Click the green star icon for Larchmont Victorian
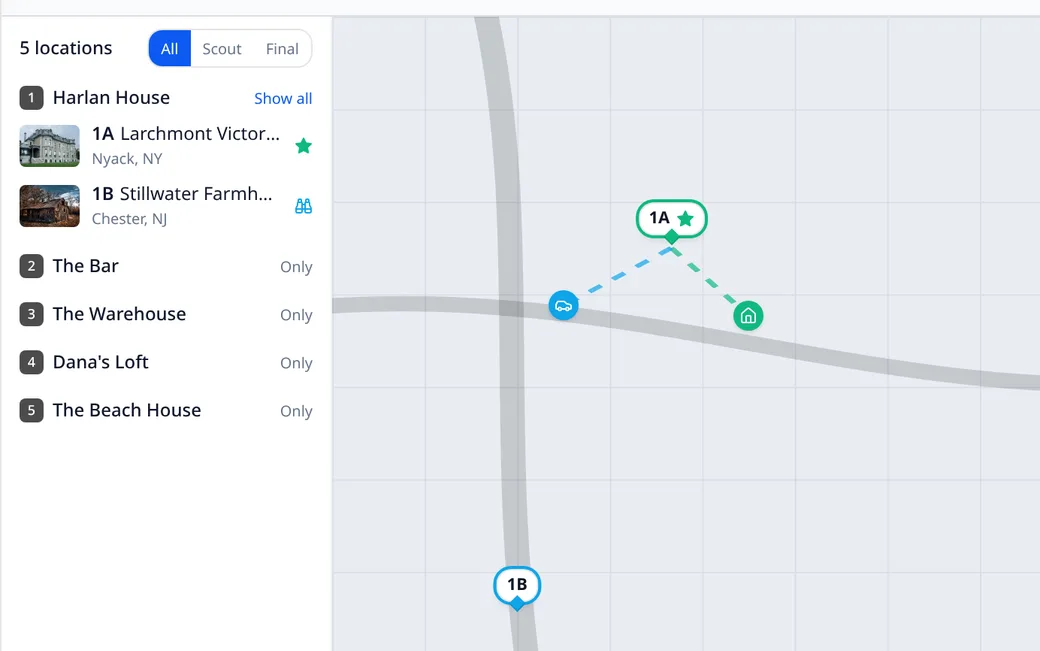1040x651 pixels. click(303, 146)
